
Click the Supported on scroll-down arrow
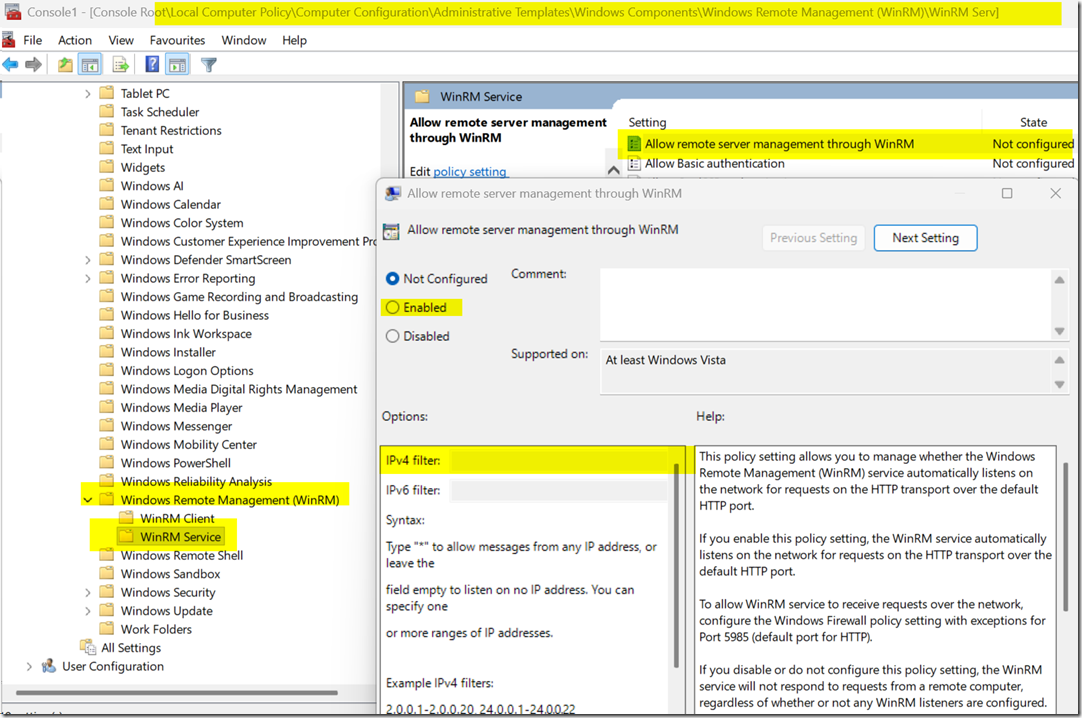pos(1059,384)
